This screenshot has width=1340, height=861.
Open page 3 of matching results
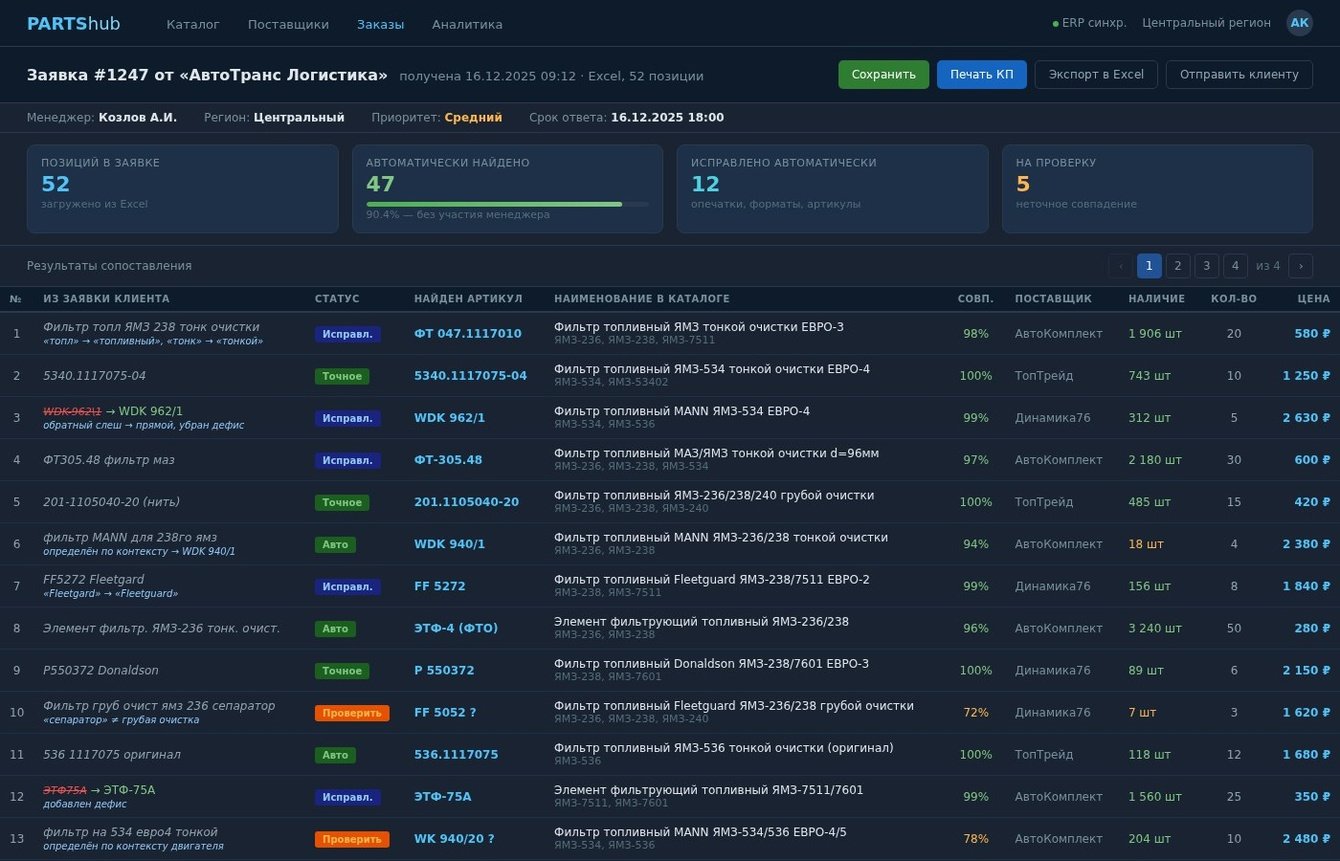pos(1206,266)
